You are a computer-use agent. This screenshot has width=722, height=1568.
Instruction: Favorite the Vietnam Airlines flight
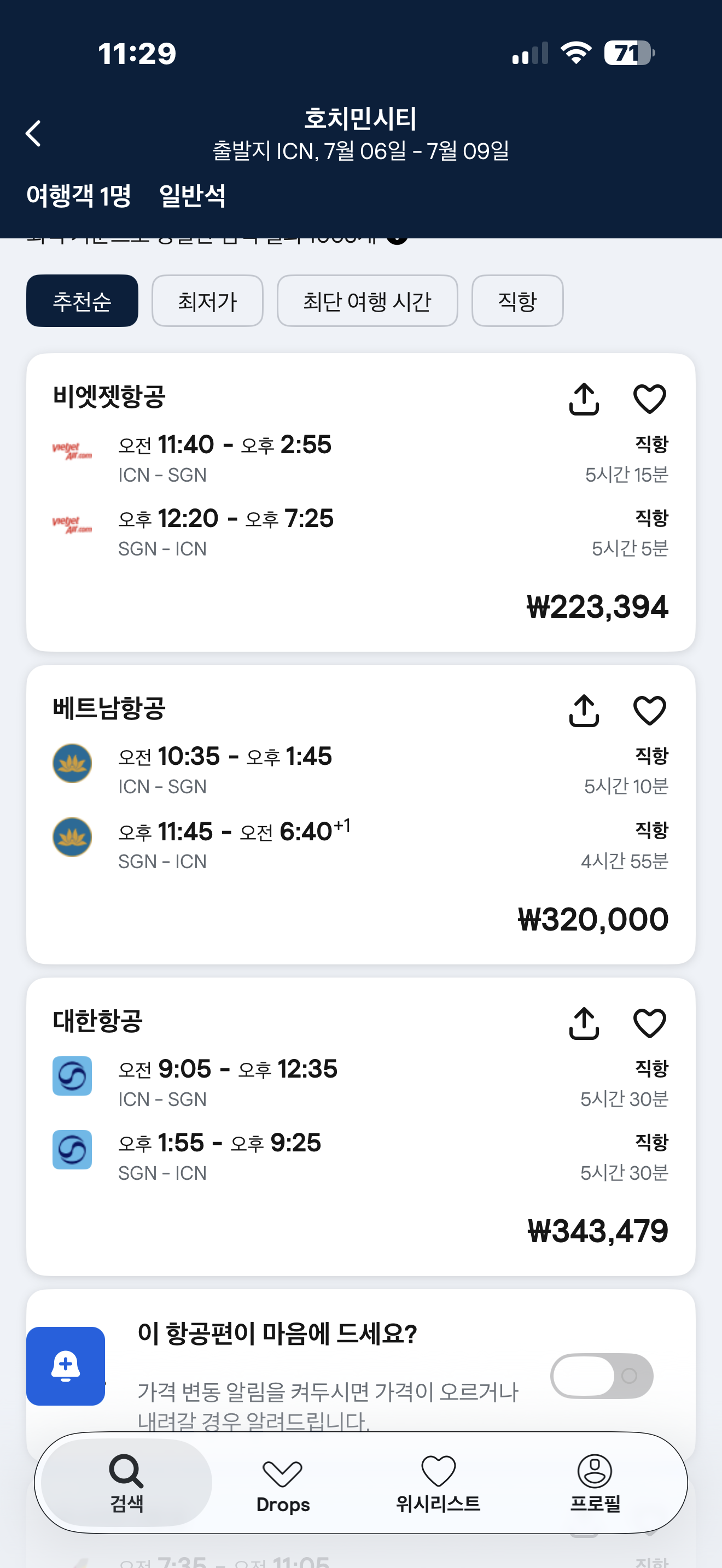point(650,711)
